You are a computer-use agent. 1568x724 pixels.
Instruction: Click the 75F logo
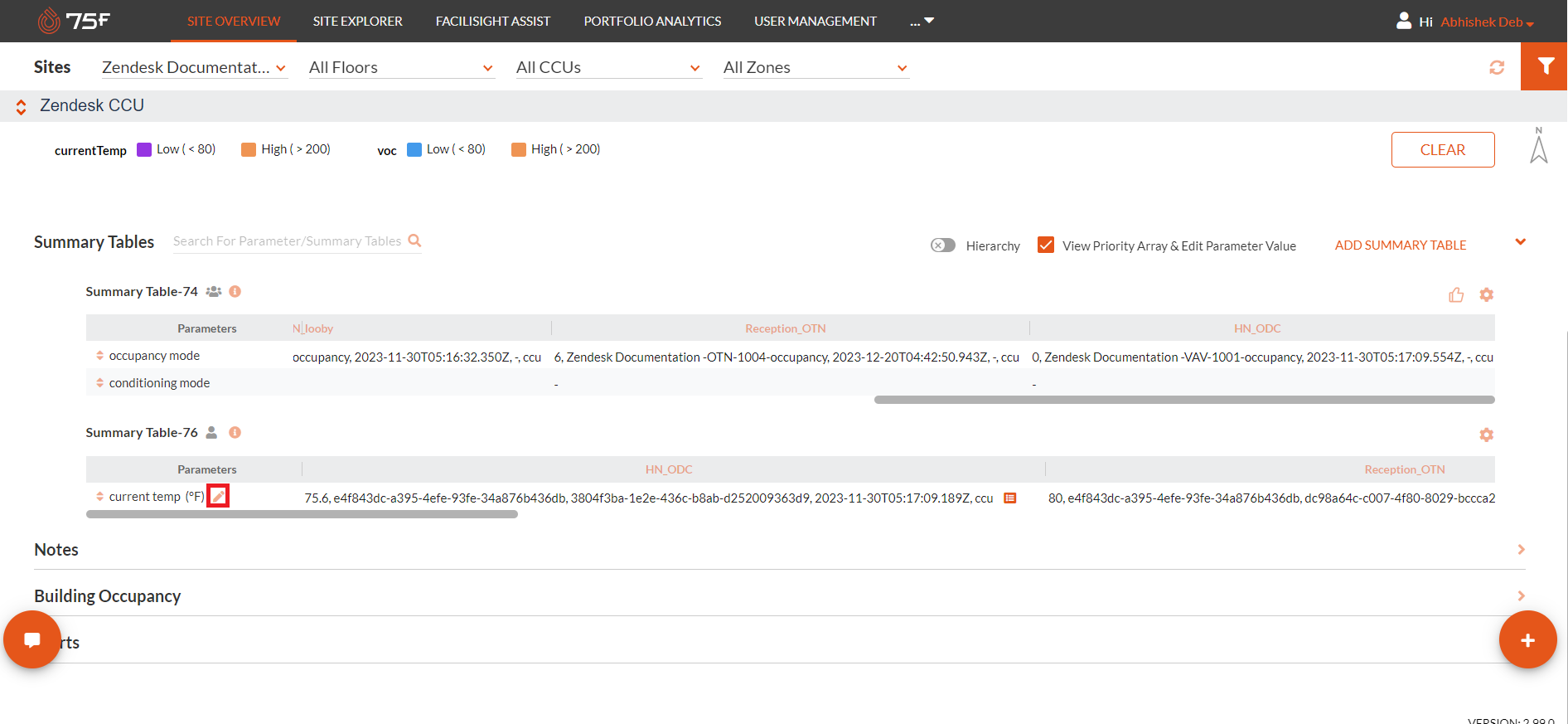click(74, 21)
